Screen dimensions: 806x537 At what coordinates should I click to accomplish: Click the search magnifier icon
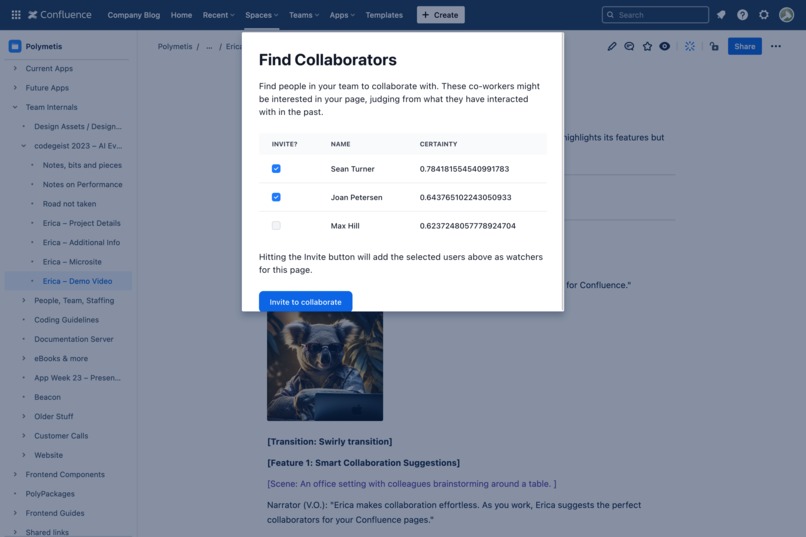pyautogui.click(x=610, y=15)
